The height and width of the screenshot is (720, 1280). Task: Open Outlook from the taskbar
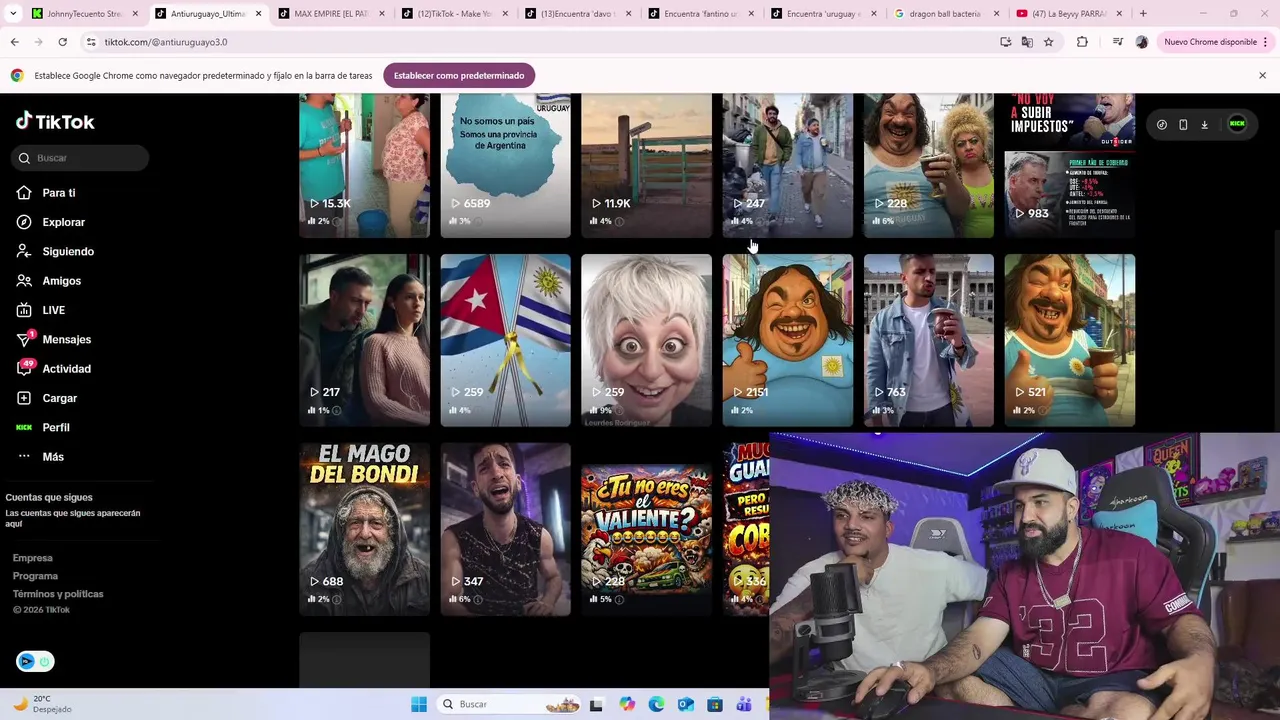click(685, 704)
